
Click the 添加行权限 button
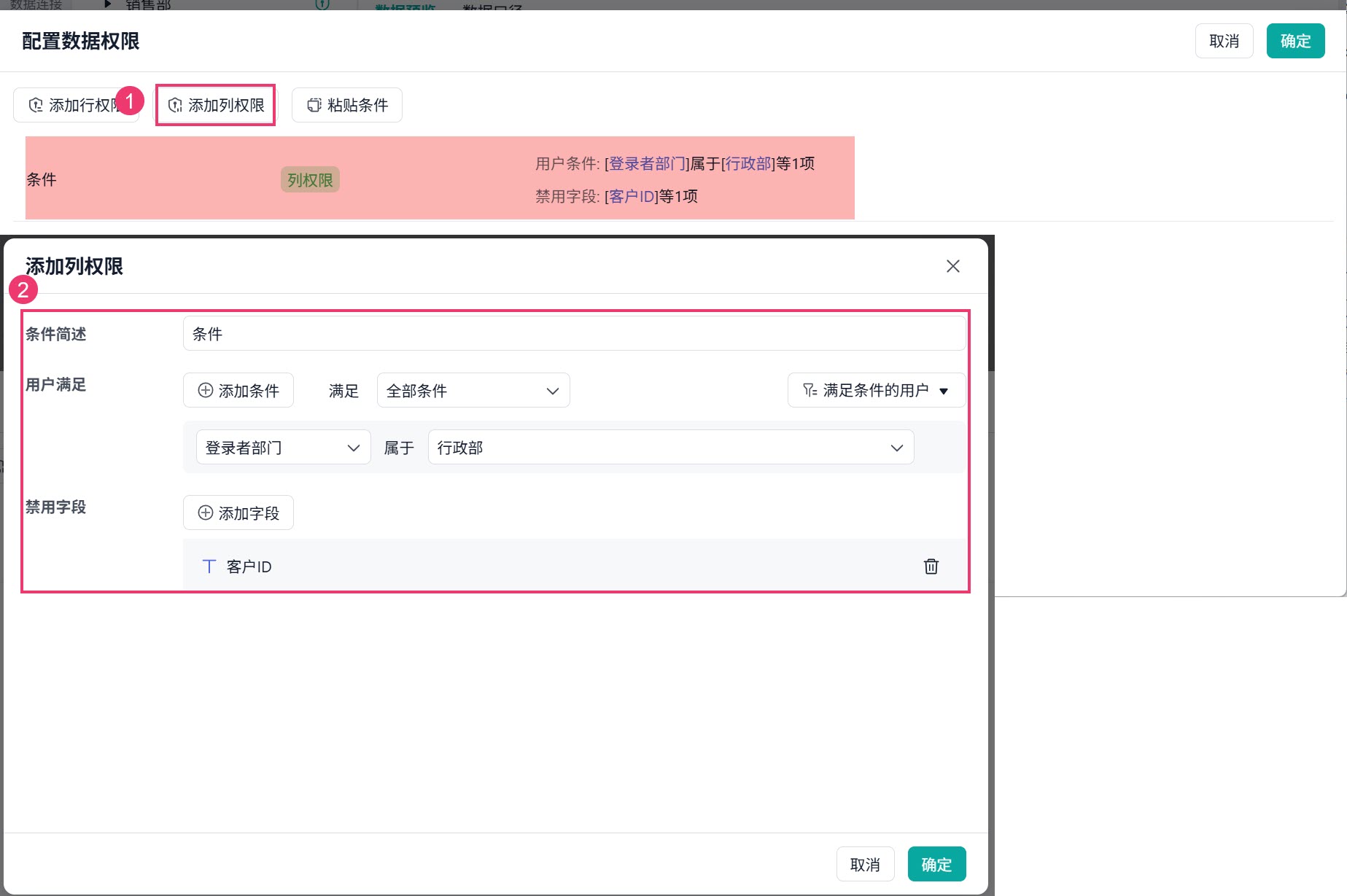76,105
